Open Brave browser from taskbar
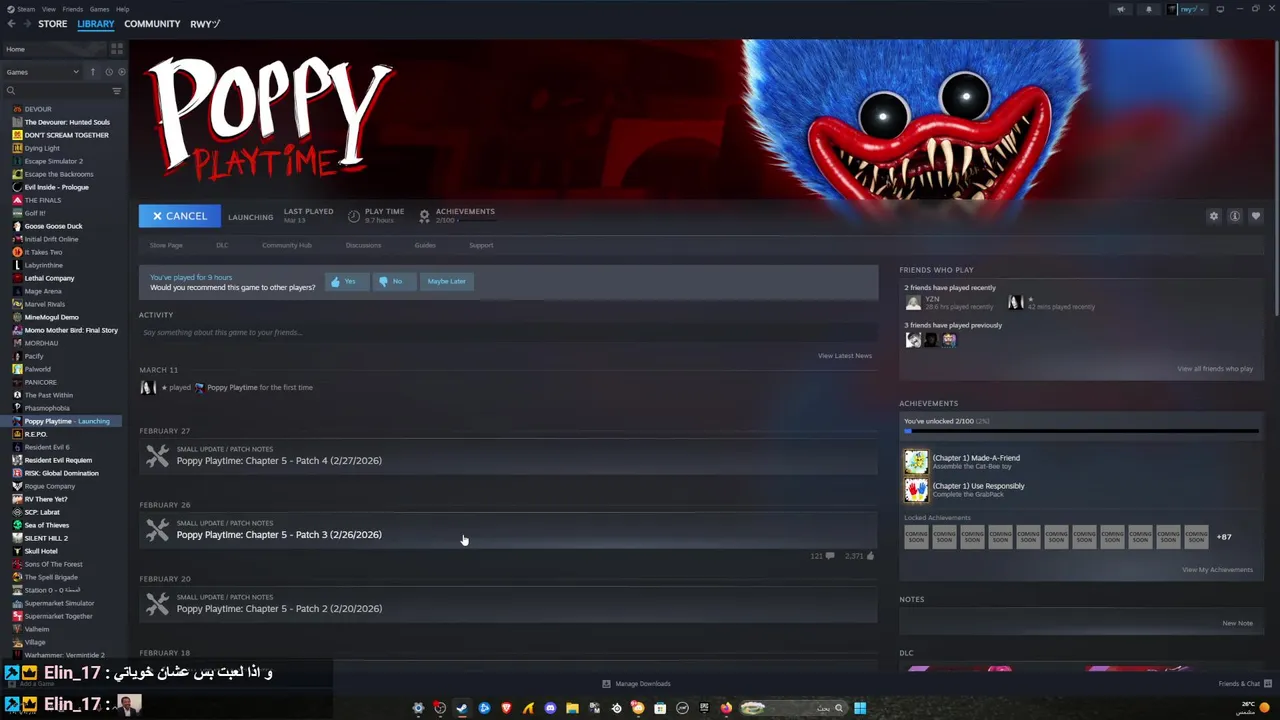The height and width of the screenshot is (720, 1280). [506, 708]
